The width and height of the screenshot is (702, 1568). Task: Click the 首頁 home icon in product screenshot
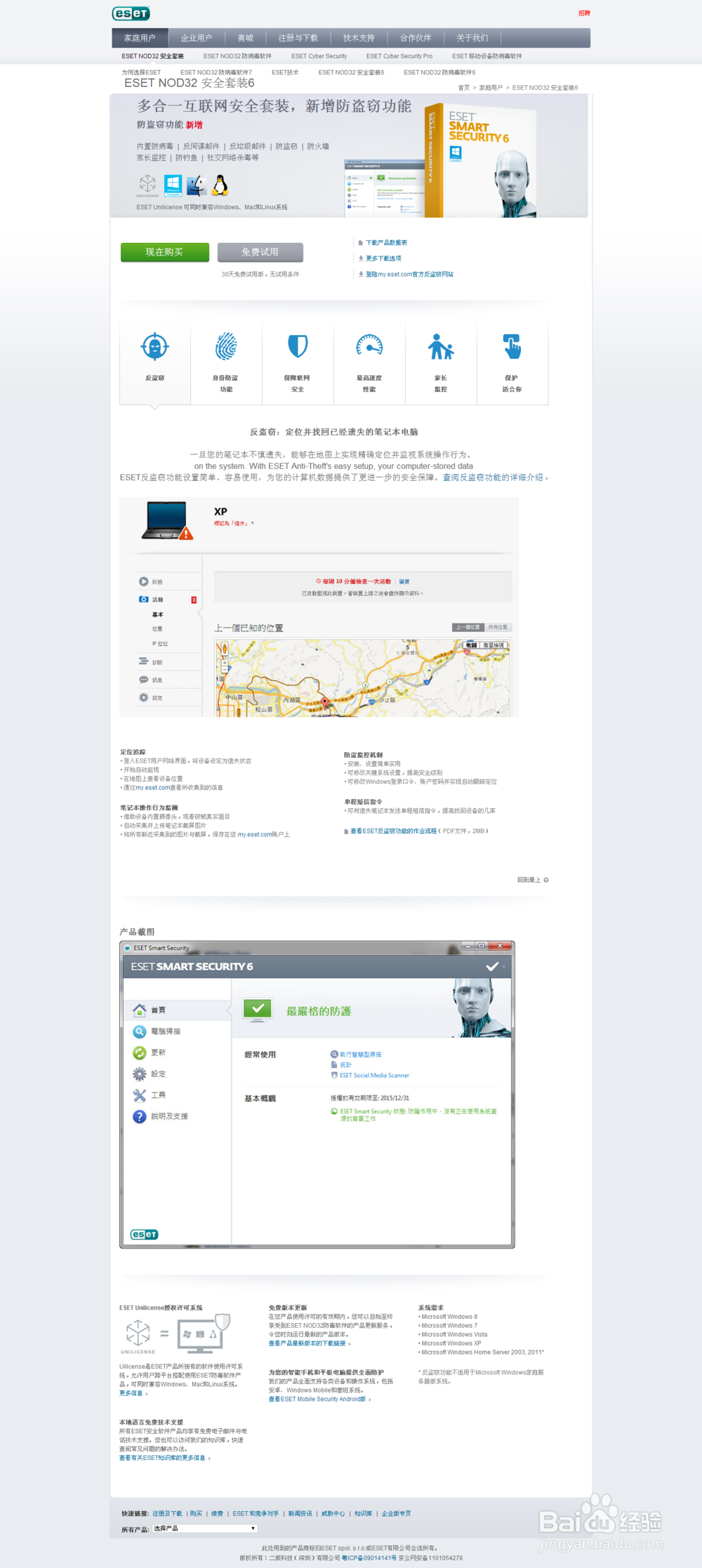(x=140, y=1010)
